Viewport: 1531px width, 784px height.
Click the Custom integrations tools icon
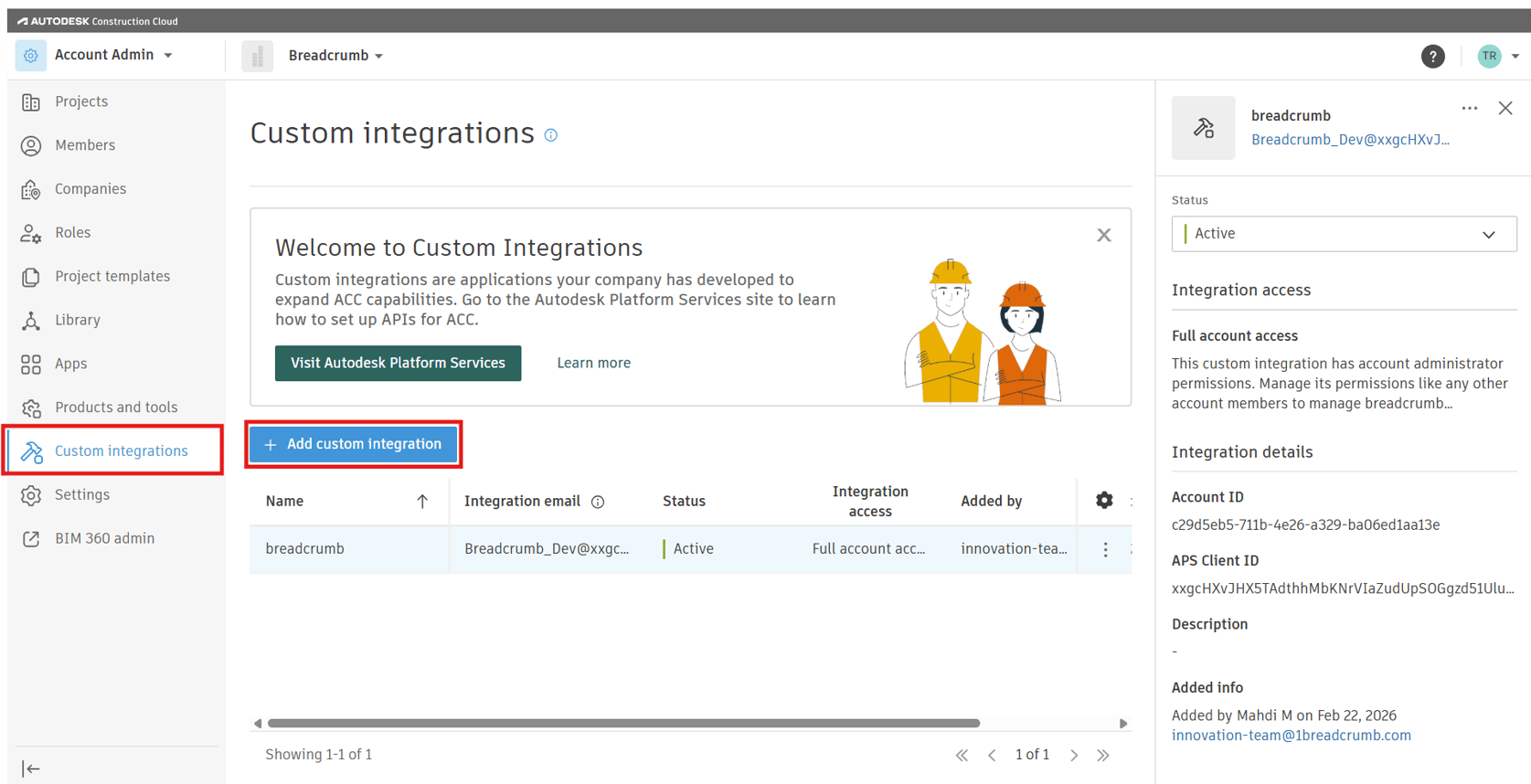(x=31, y=450)
